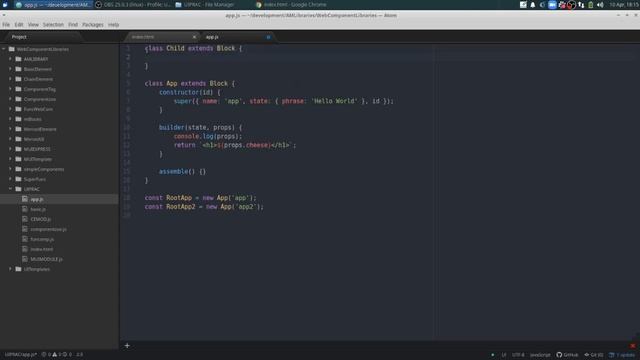Click the UIPRAC/app.js path in status bar

pos(20,355)
